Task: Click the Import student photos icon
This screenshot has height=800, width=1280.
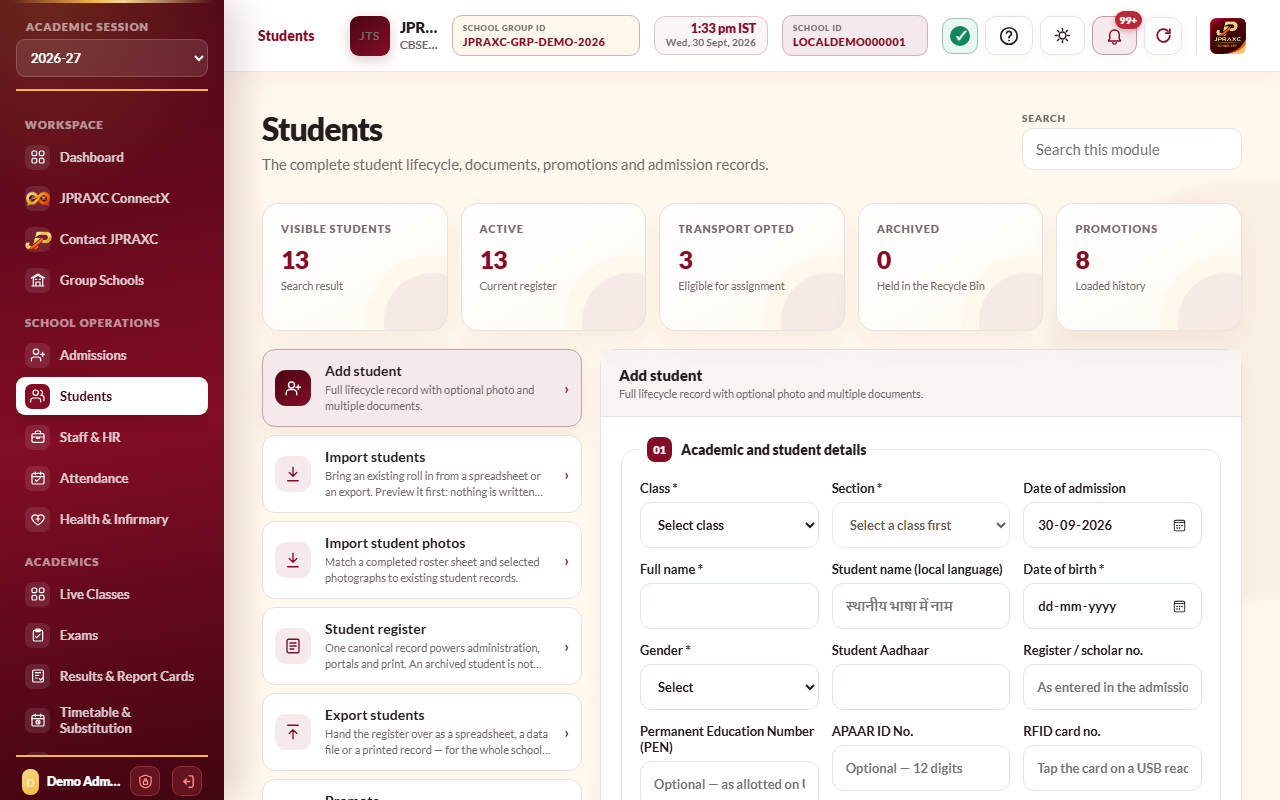Action: pyautogui.click(x=293, y=560)
